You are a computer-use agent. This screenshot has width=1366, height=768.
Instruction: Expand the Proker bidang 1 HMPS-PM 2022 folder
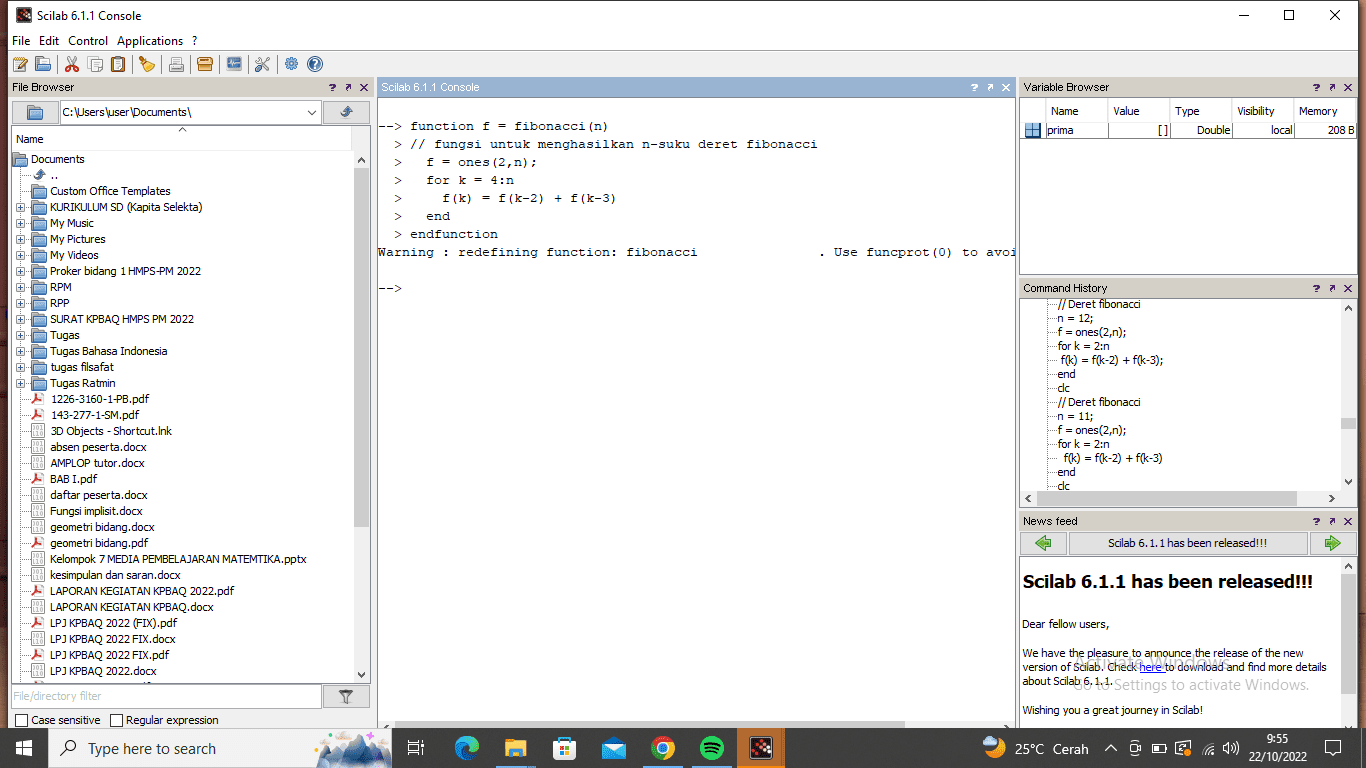pos(20,271)
